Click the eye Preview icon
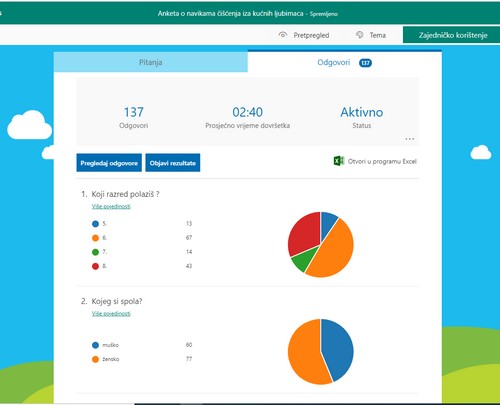Screen dimensions: 500x405 (x=283, y=35)
